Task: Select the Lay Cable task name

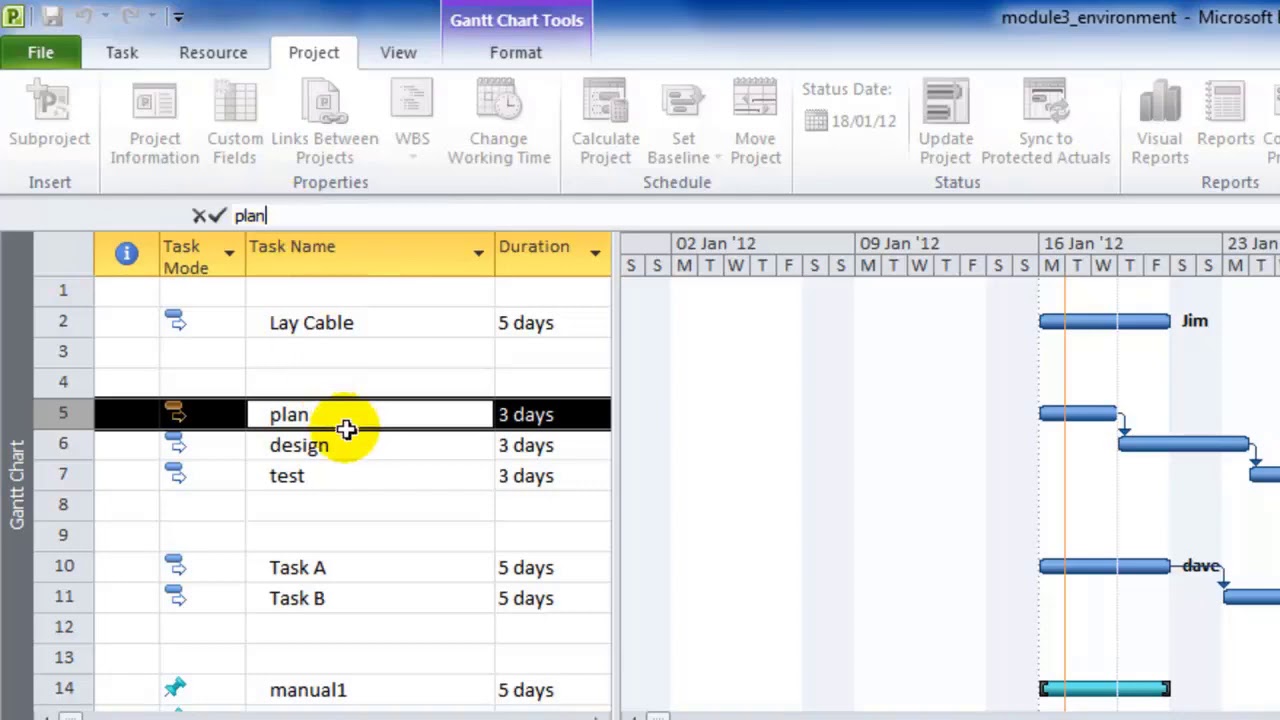Action: [x=311, y=323]
